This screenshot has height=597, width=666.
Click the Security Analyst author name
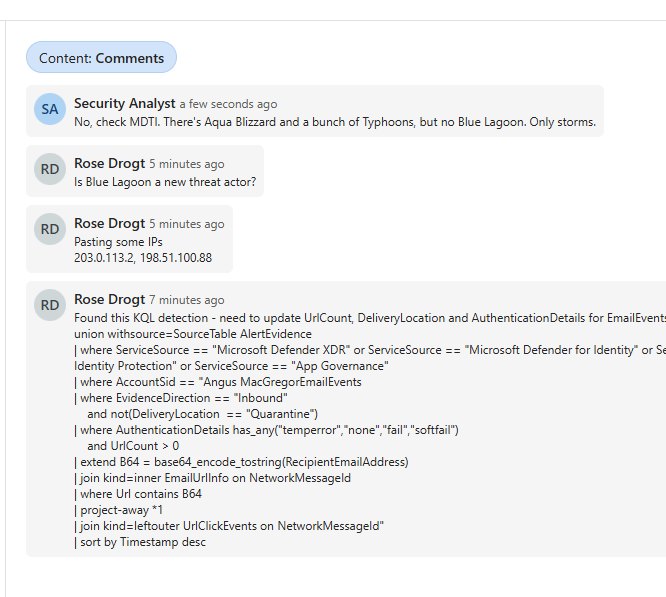pyautogui.click(x=125, y=104)
